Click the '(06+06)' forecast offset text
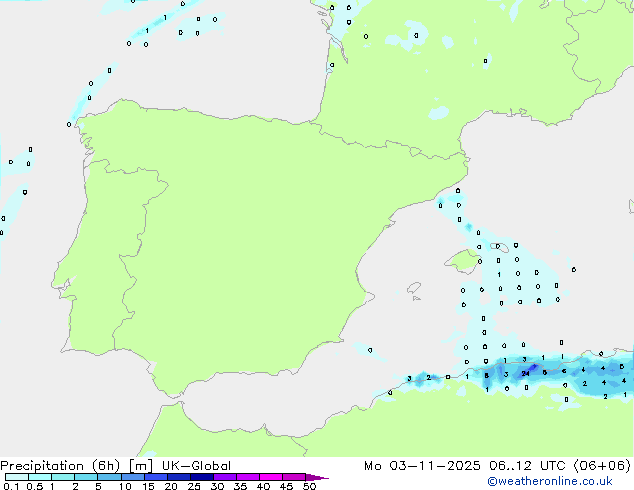 coord(602,466)
